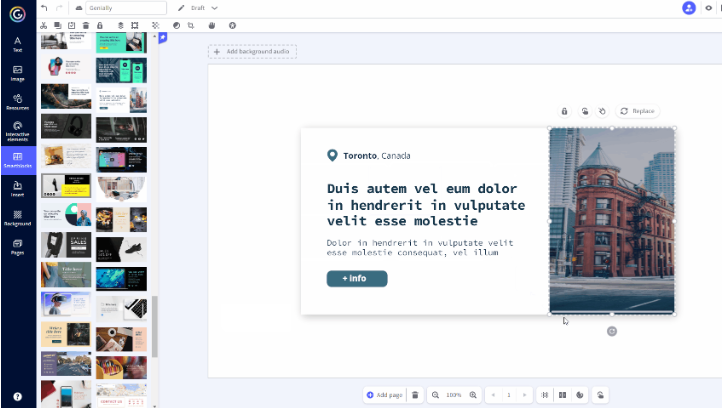
Task: Lock the selected image via floating lock
Action: click(564, 111)
